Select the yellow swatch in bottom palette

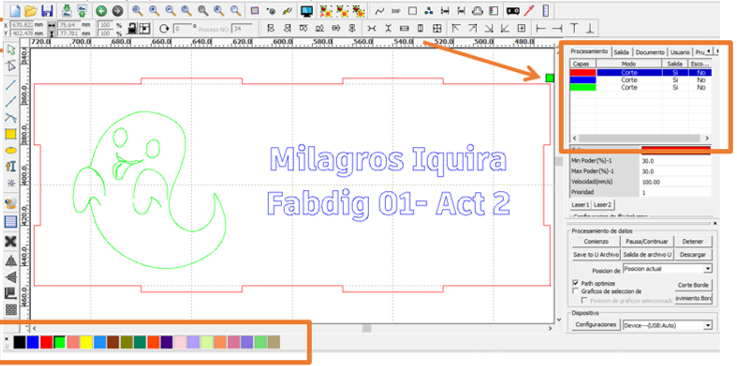[x=86, y=342]
